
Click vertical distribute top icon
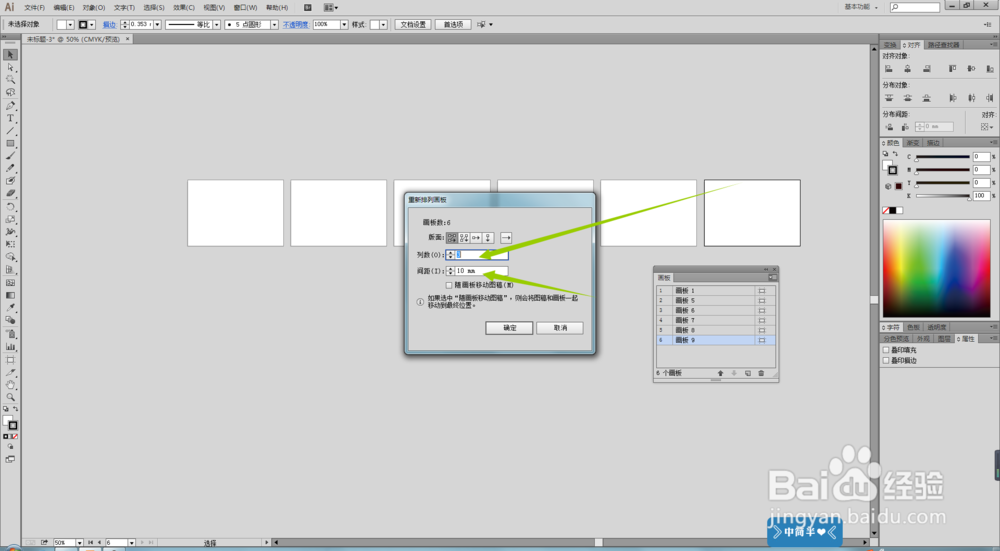click(x=888, y=98)
